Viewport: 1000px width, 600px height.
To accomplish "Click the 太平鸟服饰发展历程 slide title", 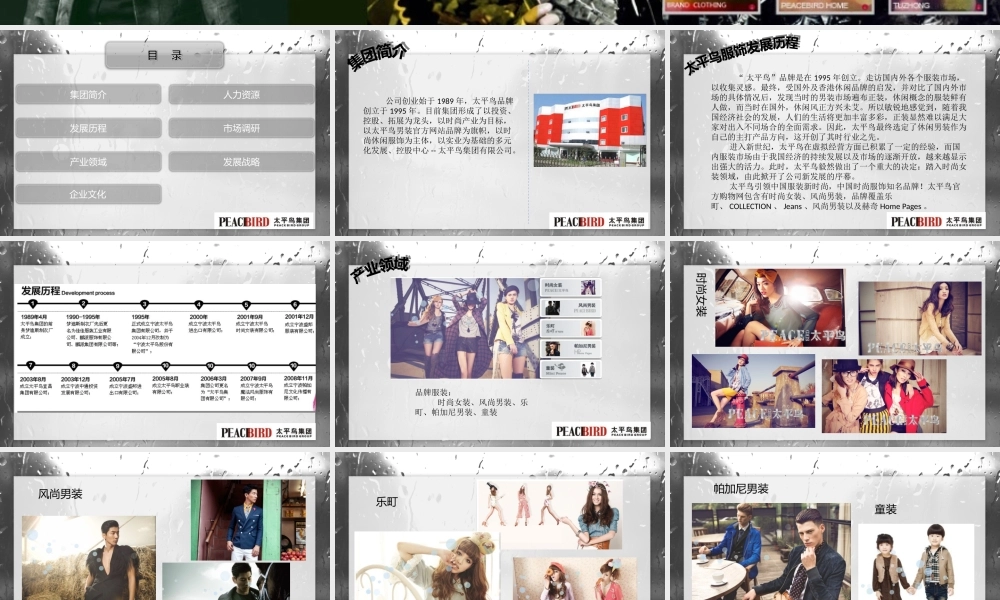I will click(741, 54).
